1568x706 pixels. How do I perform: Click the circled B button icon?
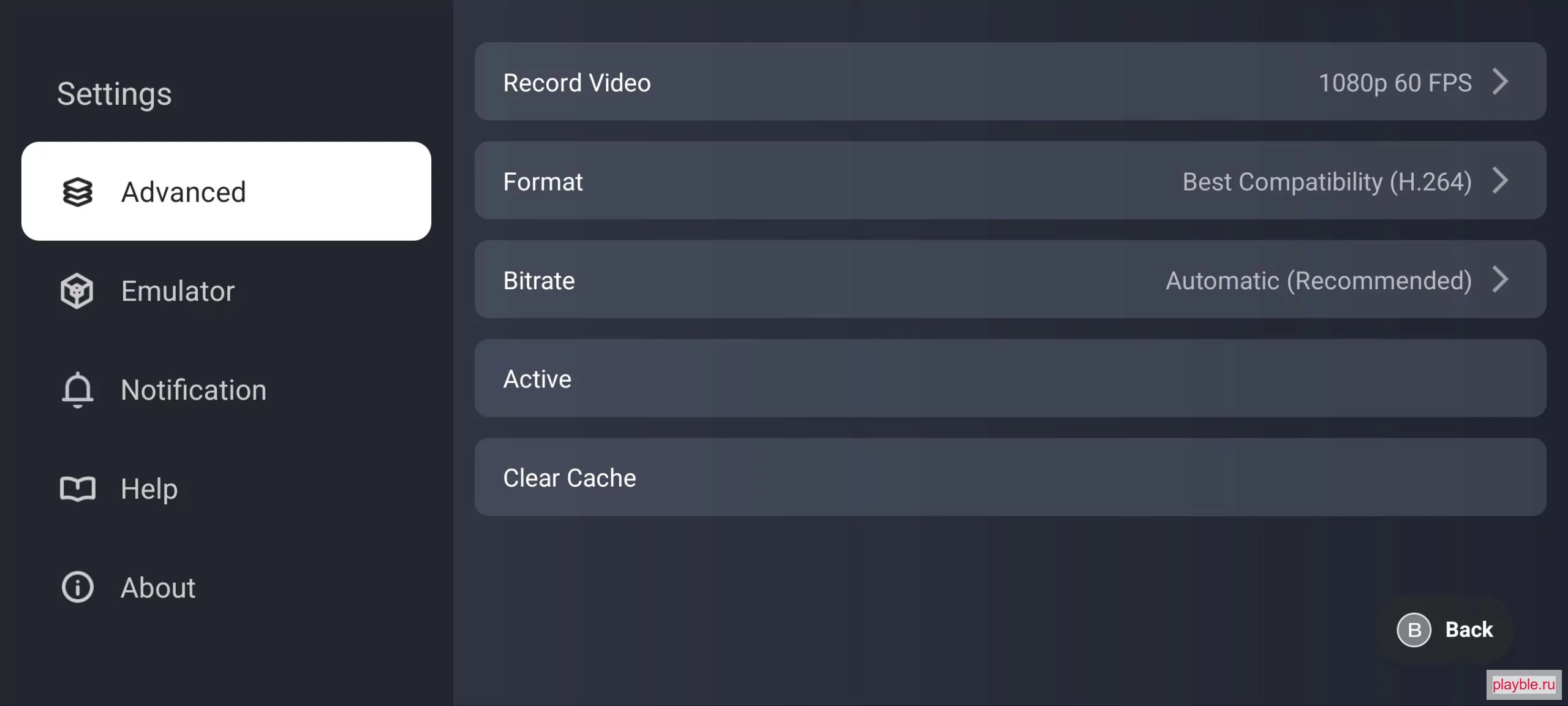click(1414, 629)
